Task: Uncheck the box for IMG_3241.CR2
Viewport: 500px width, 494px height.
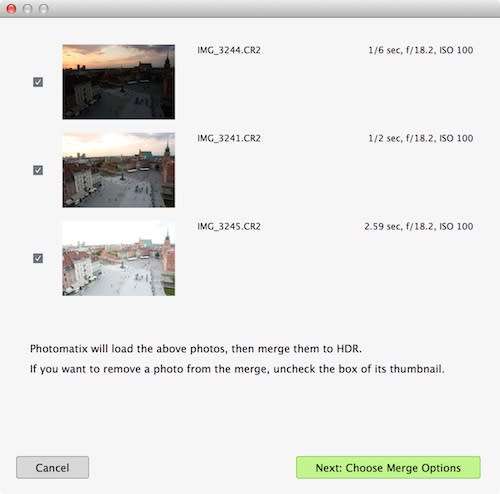Action: point(38,170)
